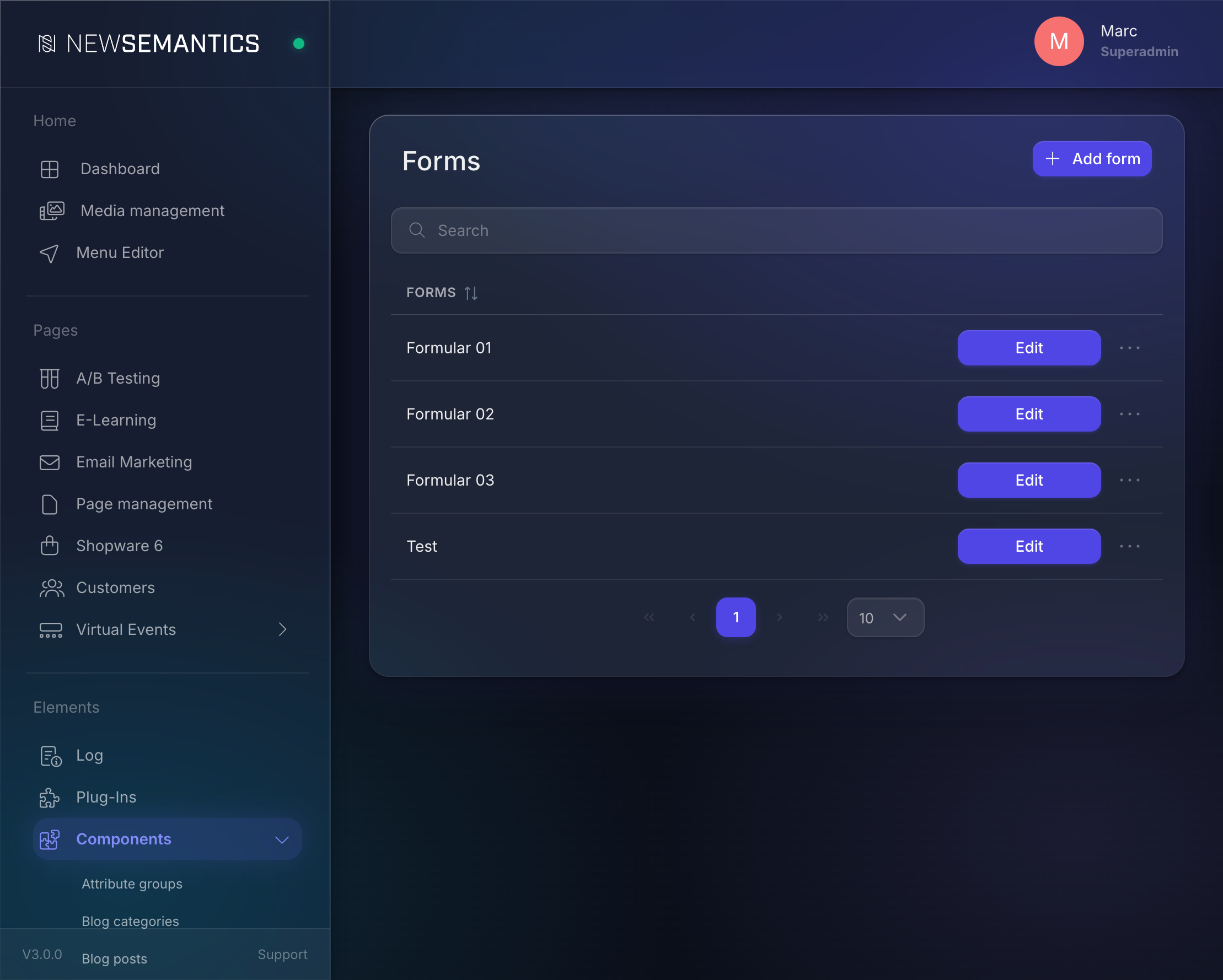Open the rows-per-page 10 dropdown
This screenshot has width=1223, height=980.
point(885,617)
